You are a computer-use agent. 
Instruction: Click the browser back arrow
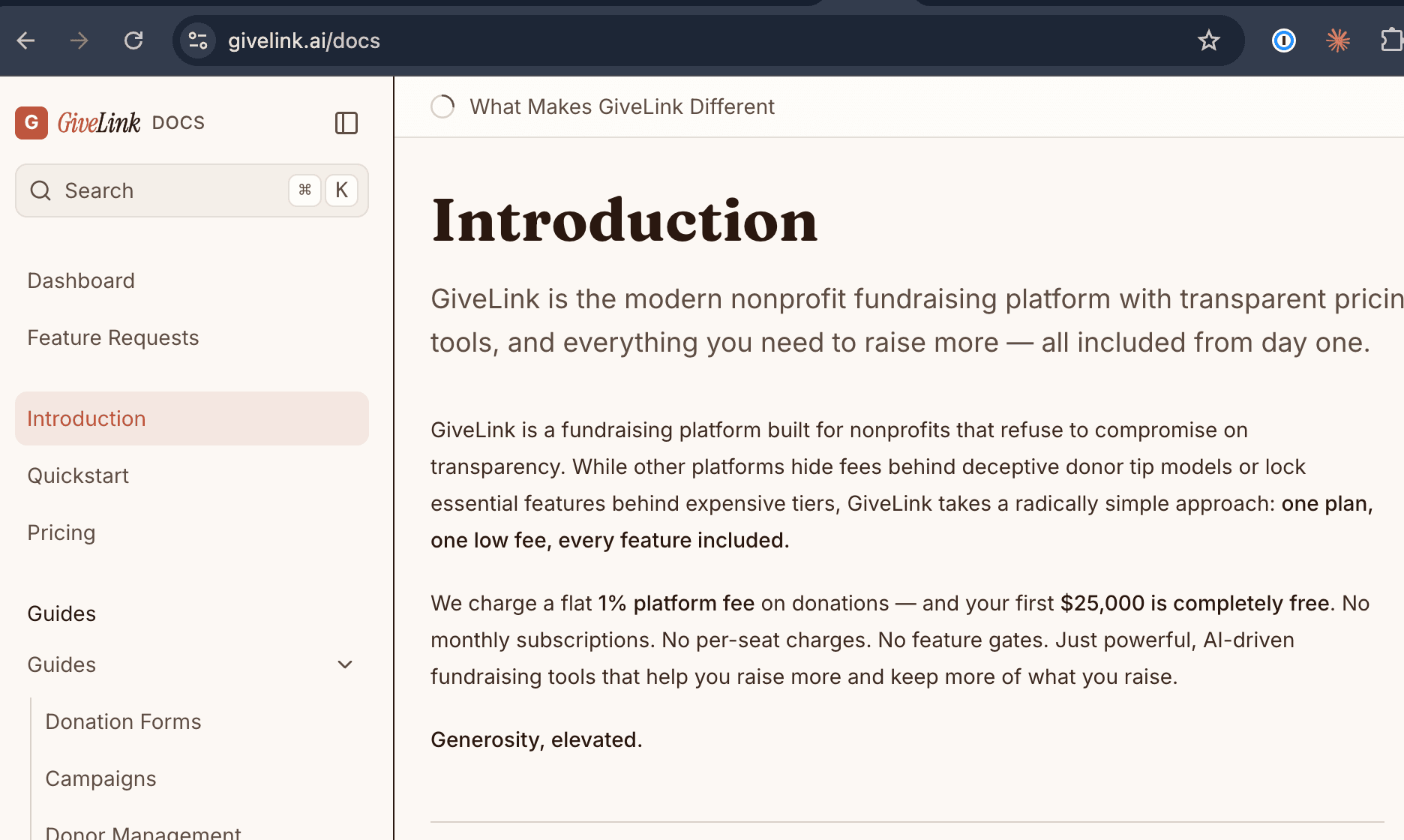(25, 40)
